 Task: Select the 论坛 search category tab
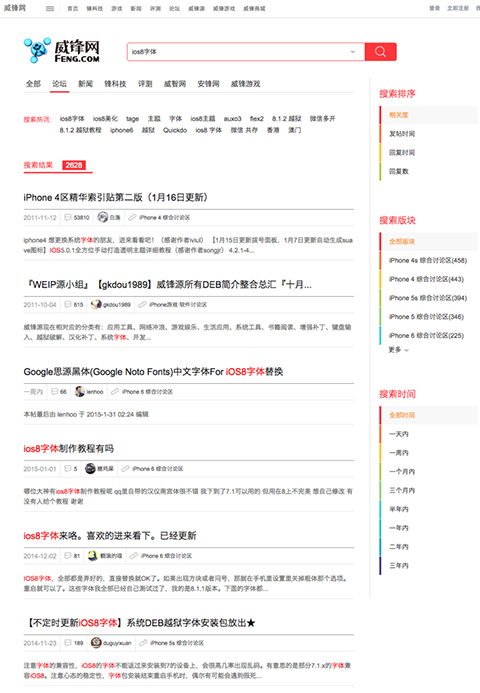pyautogui.click(x=59, y=84)
